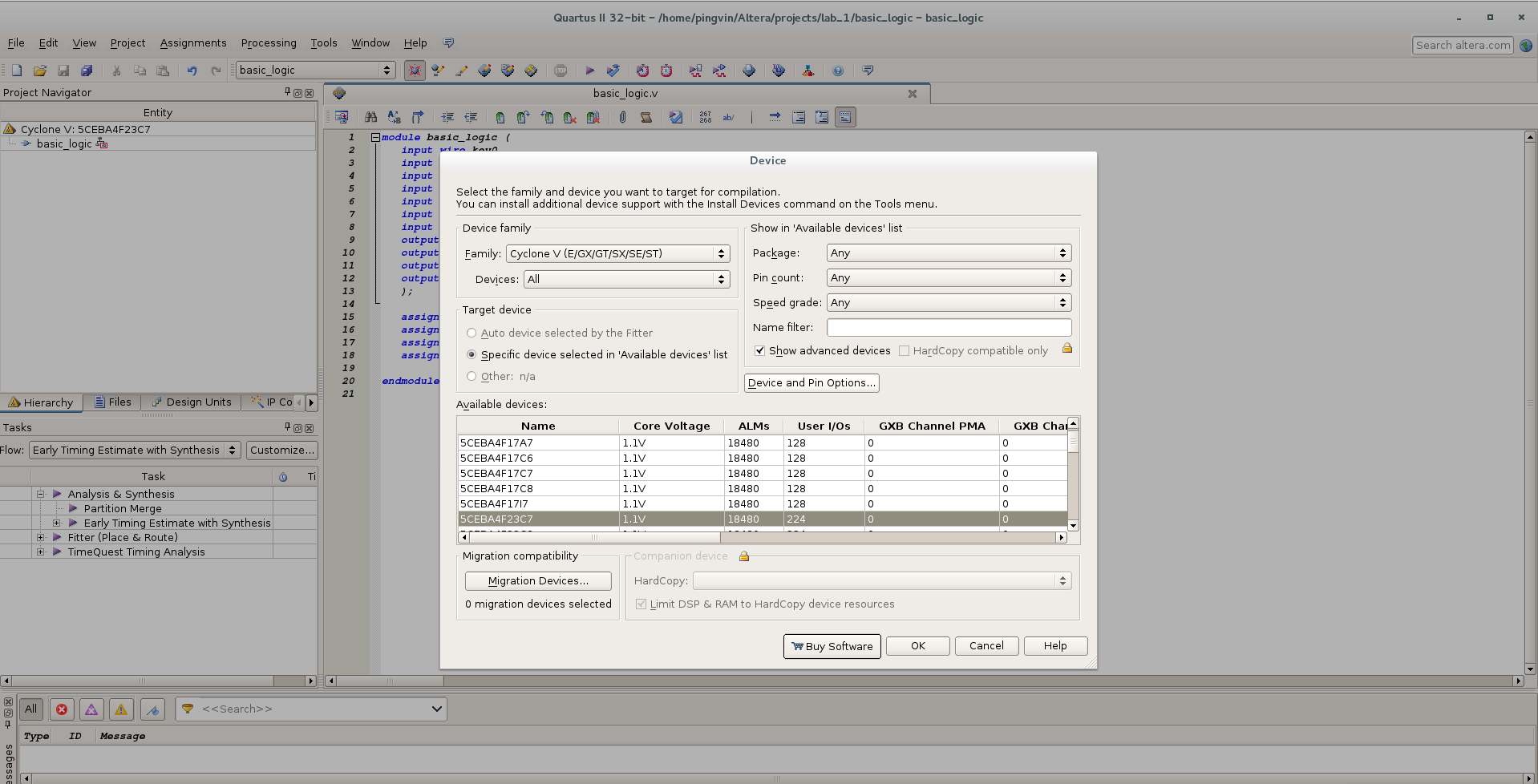Image resolution: width=1538 pixels, height=784 pixels.
Task: Click the Find and Replace editor icon
Action: (394, 117)
